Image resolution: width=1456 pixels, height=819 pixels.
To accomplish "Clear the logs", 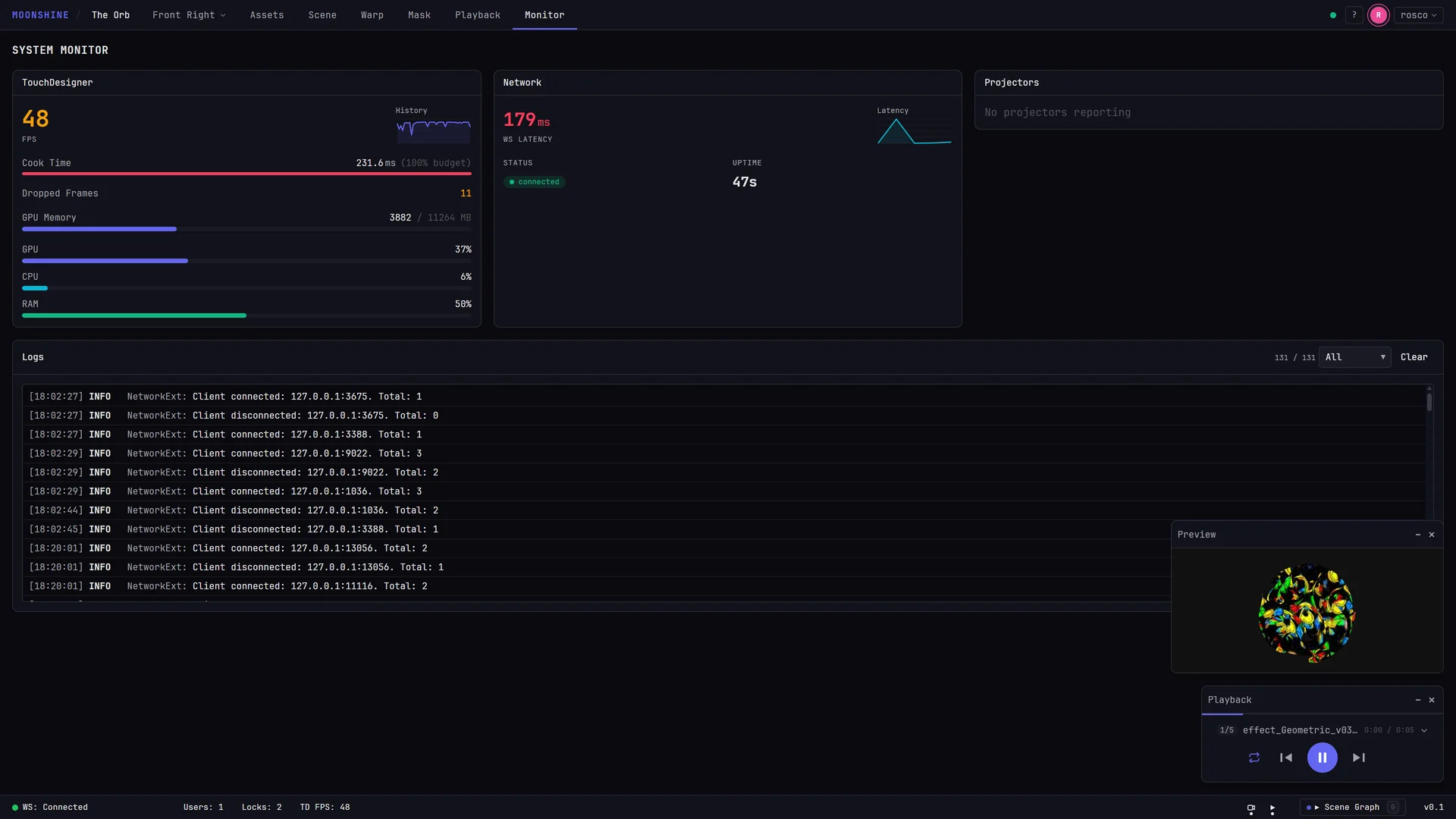I will tap(1414, 357).
